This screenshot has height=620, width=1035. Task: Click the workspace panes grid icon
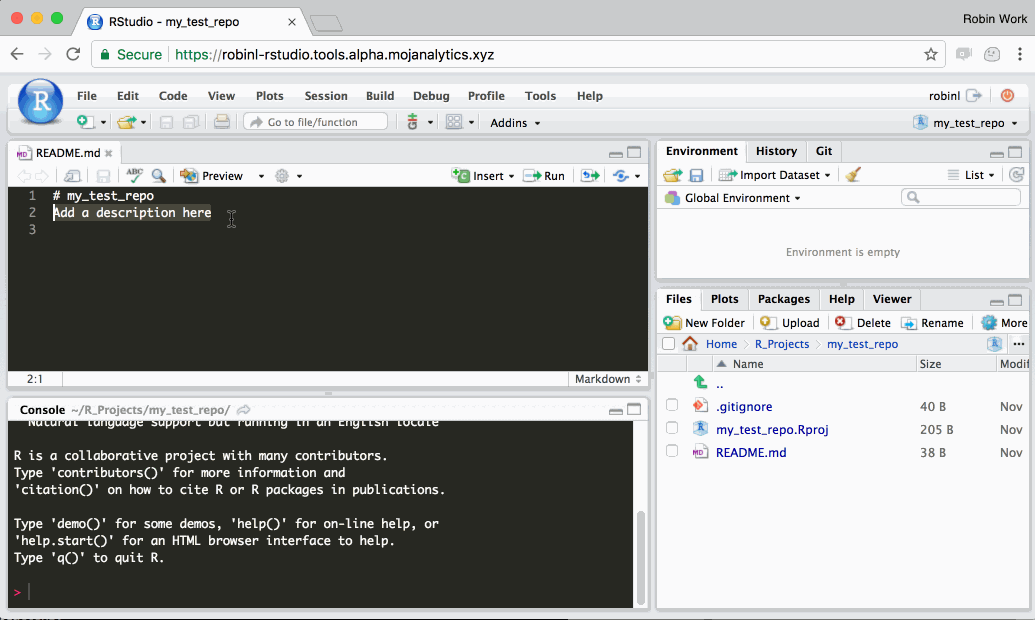454,122
